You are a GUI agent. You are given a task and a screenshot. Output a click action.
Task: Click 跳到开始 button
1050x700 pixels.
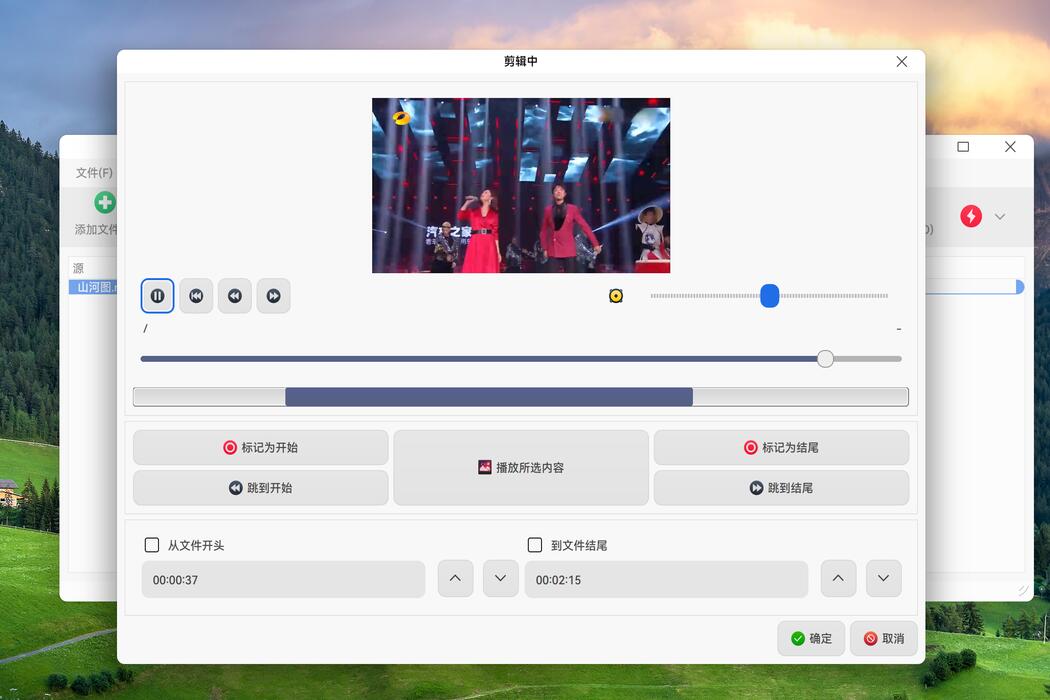click(x=260, y=488)
